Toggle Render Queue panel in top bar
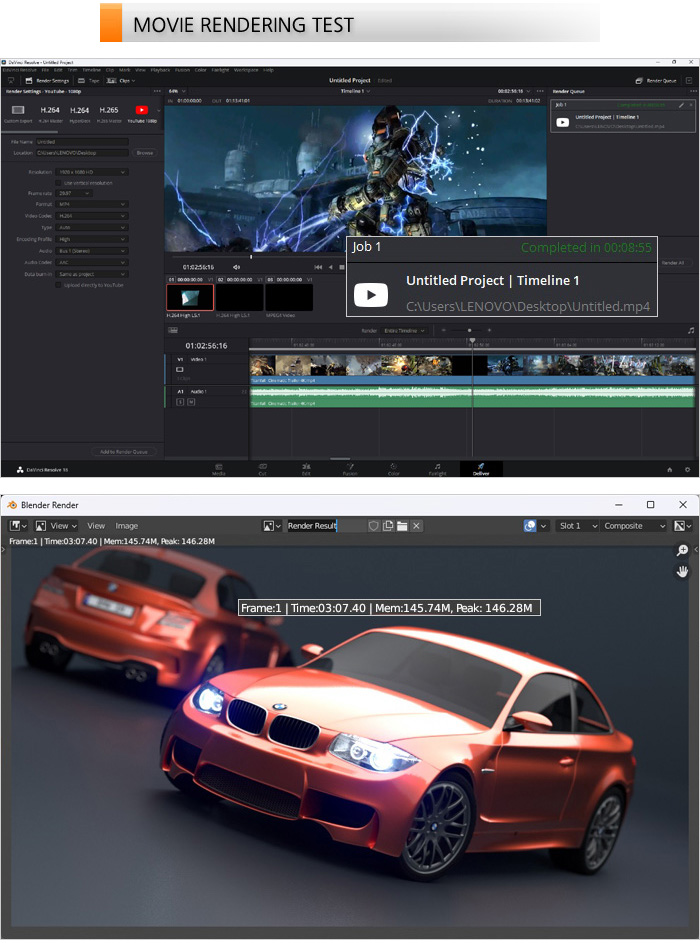Image resolution: width=700 pixels, height=943 pixels. tap(655, 80)
